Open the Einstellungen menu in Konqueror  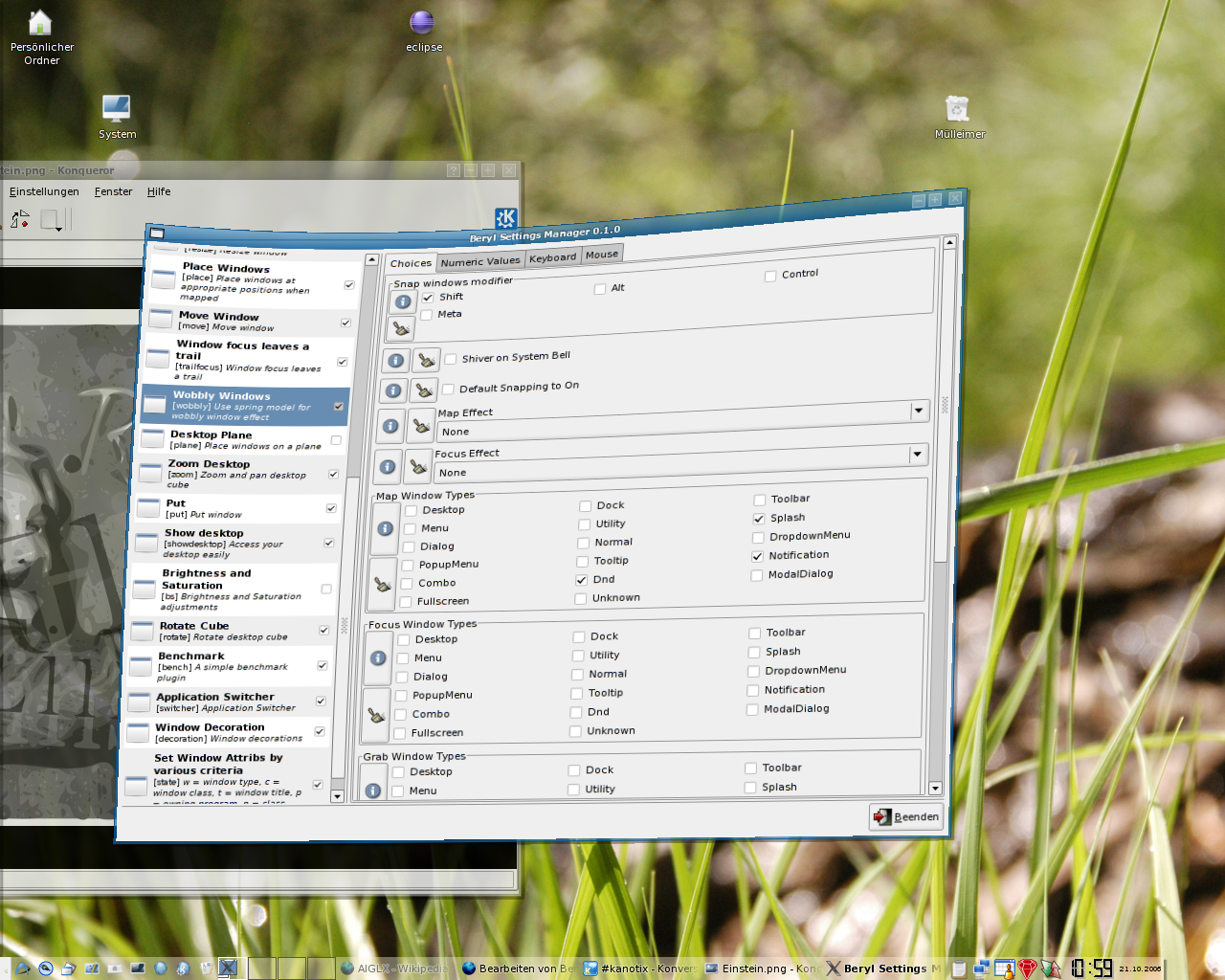coord(44,191)
